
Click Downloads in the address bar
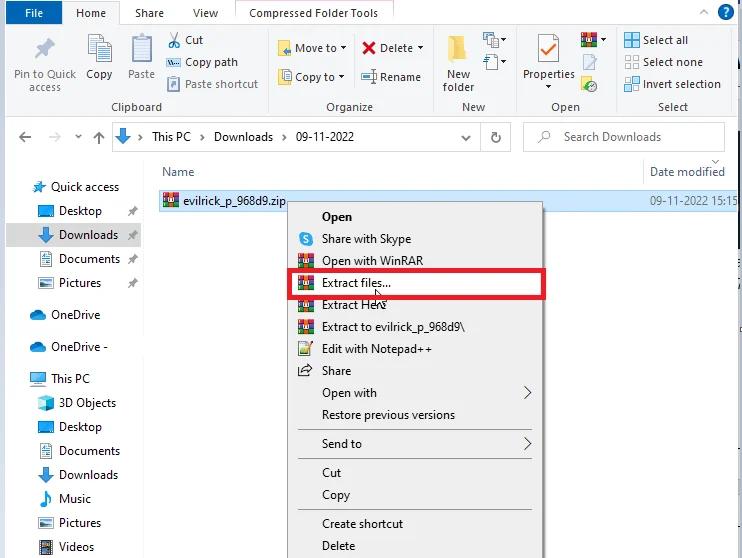[243, 137]
